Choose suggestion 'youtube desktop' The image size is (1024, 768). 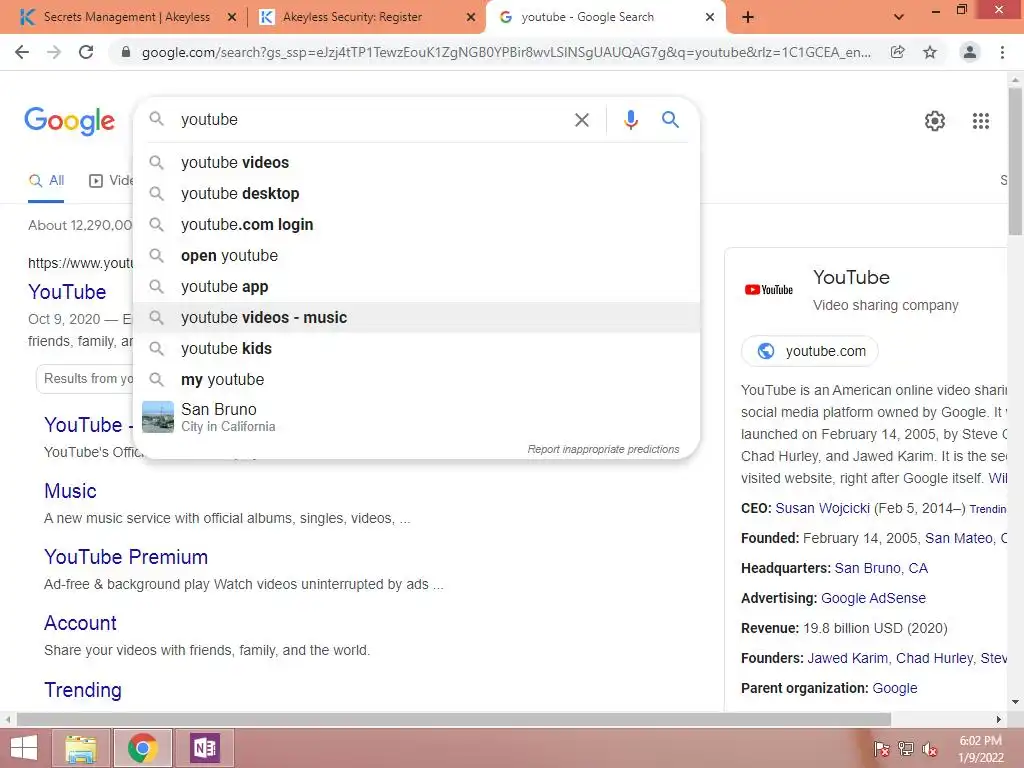click(x=417, y=193)
